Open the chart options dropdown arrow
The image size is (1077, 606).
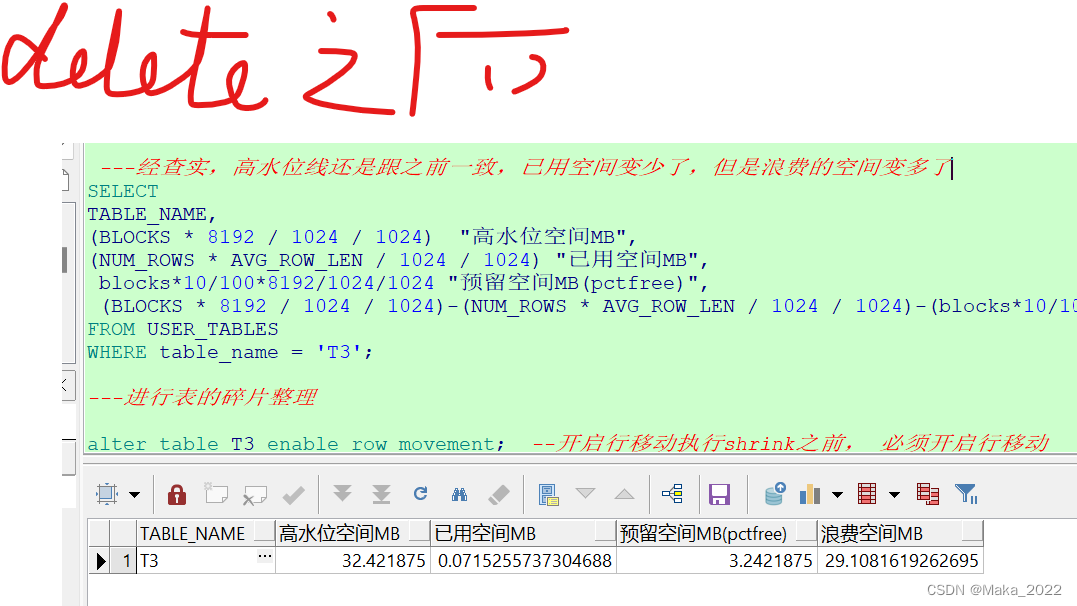838,494
